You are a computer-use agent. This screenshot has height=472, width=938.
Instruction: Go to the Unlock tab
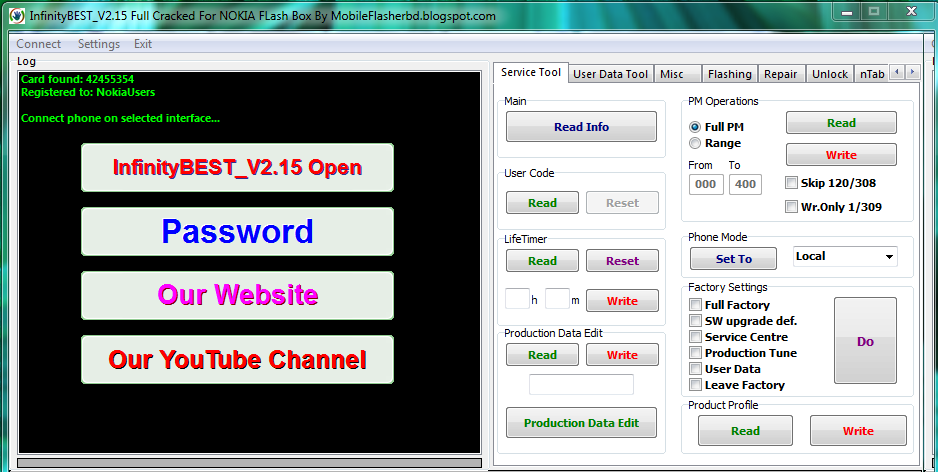tap(830, 74)
